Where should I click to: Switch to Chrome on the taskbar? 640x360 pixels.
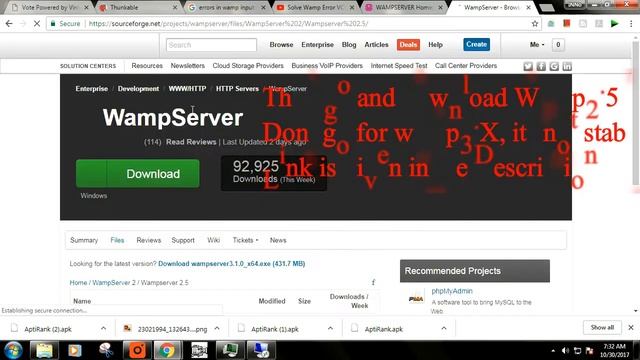[x=167, y=350]
